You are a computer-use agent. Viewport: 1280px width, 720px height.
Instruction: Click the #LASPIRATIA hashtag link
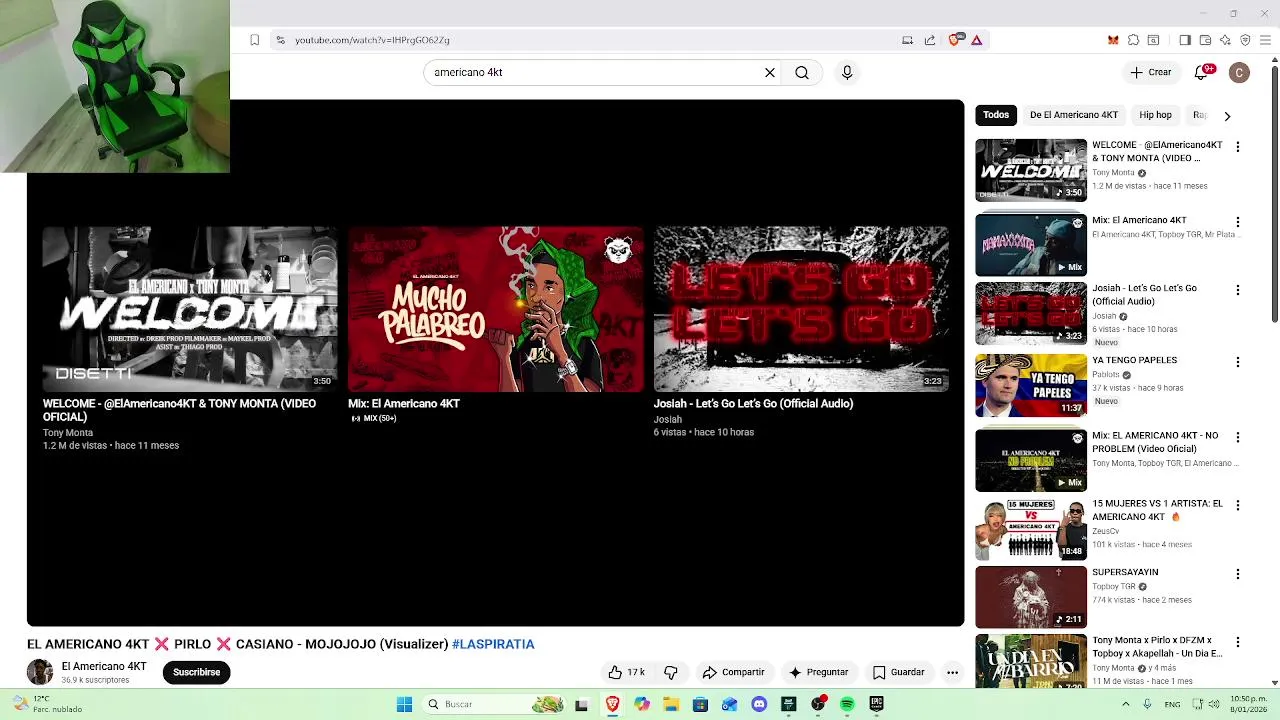[x=493, y=644]
